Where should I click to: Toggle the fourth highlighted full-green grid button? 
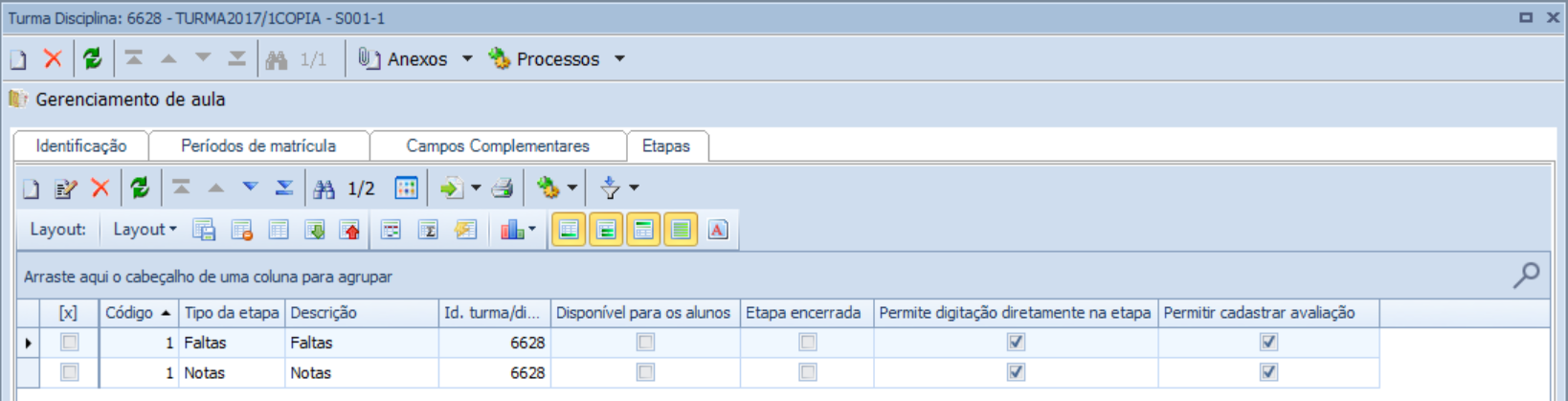[681, 230]
